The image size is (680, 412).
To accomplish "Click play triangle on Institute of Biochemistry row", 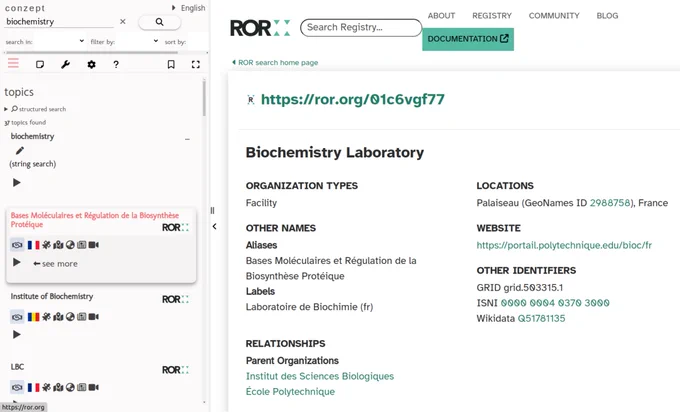I will [x=16, y=334].
